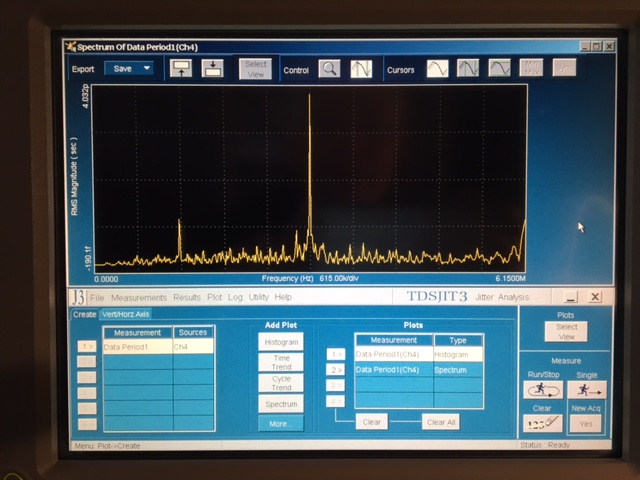
Task: Click the Single acquisition runner icon
Action: pyautogui.click(x=587, y=390)
